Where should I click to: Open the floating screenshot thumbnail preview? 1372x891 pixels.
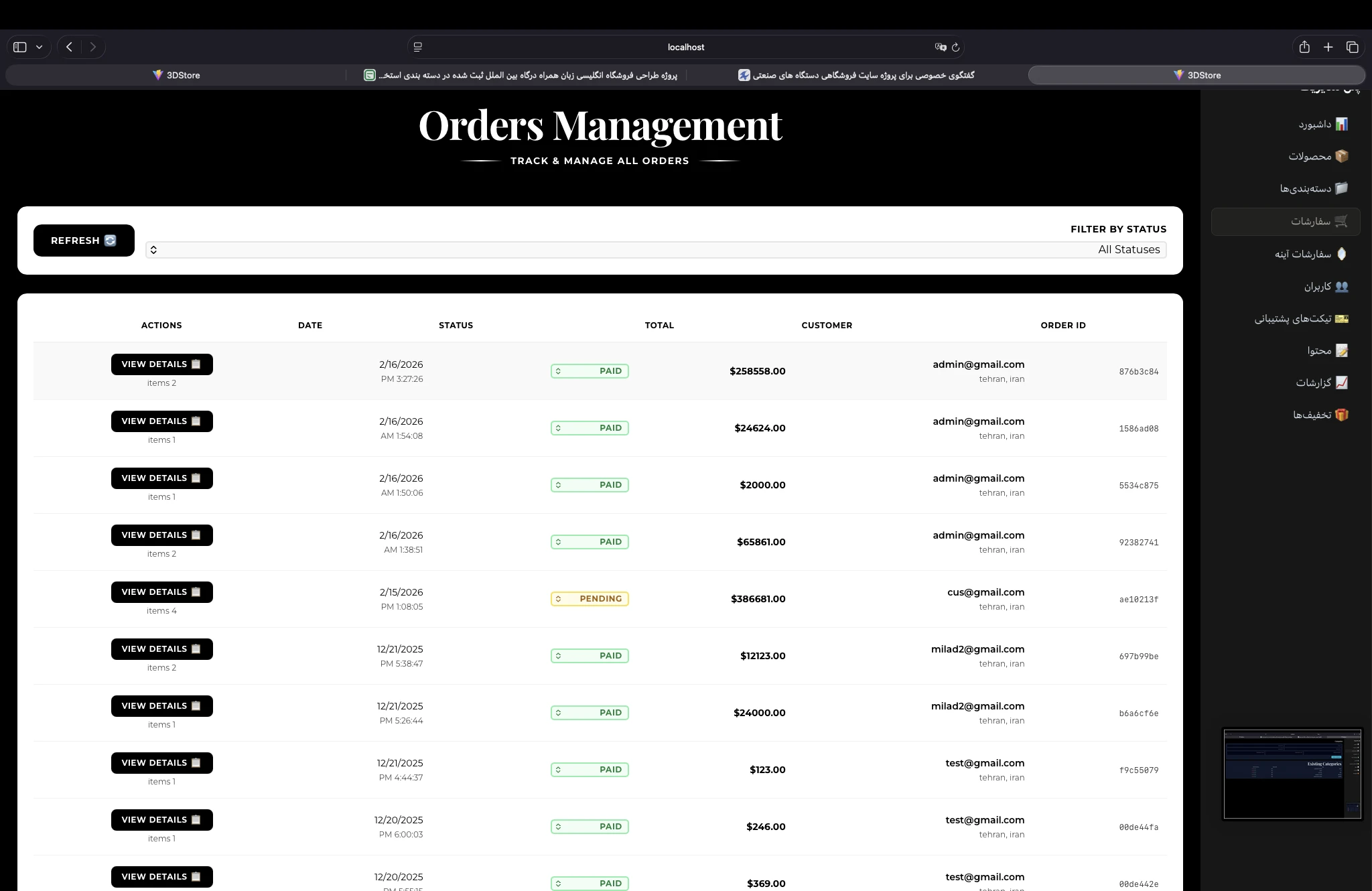point(1292,774)
